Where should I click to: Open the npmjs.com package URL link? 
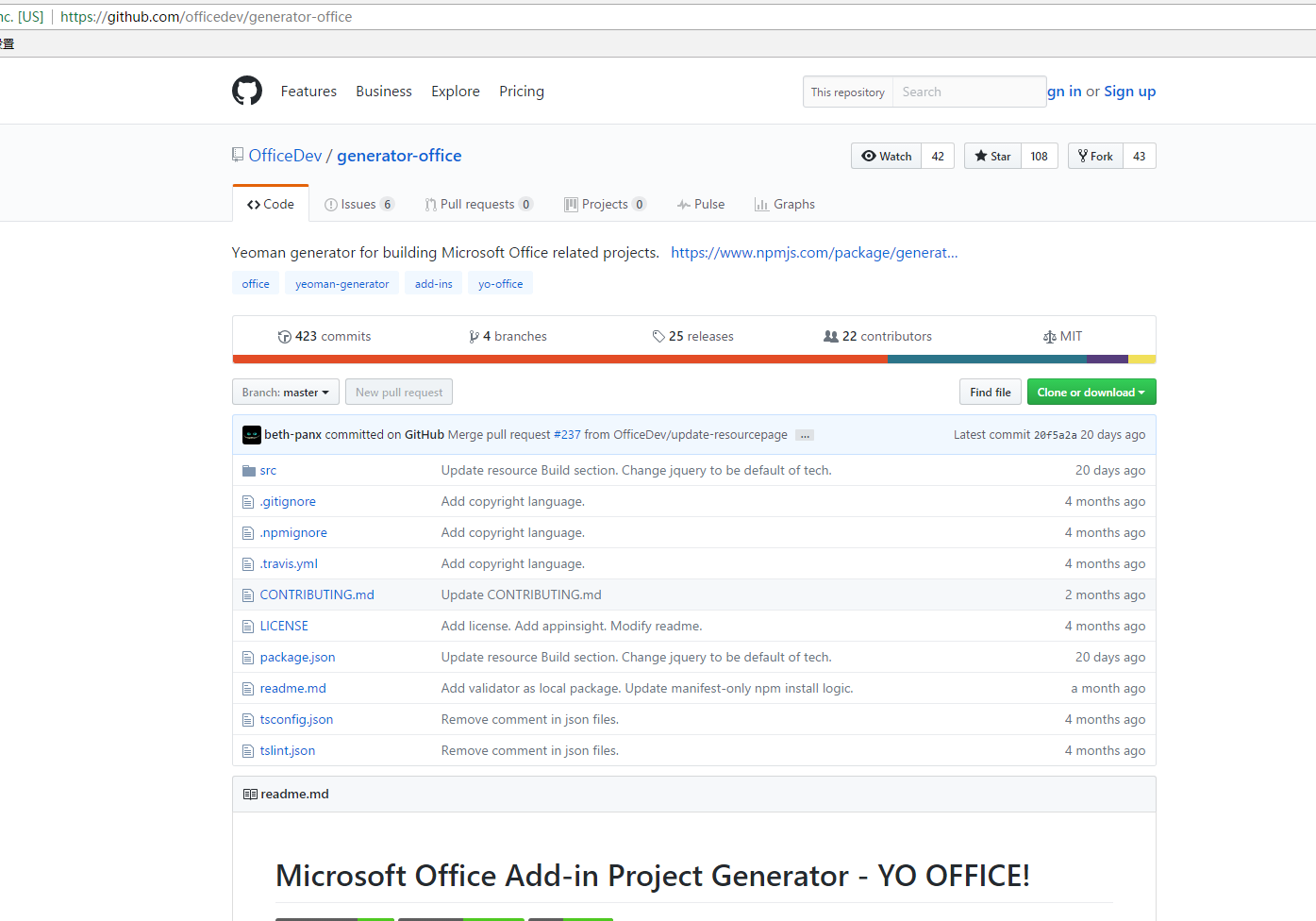coord(814,253)
